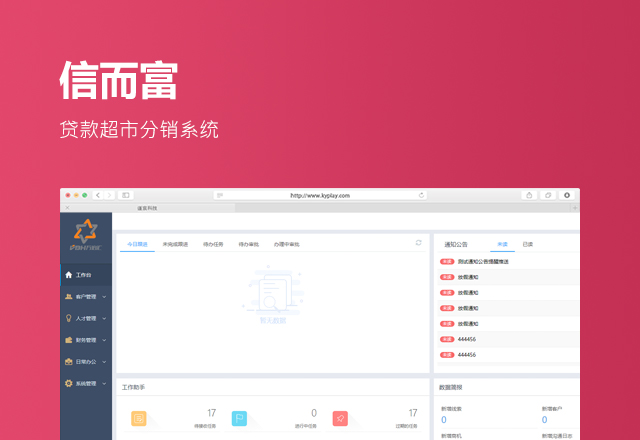Open the first 444456 notification
The height and width of the screenshot is (440, 640).
coord(467,339)
